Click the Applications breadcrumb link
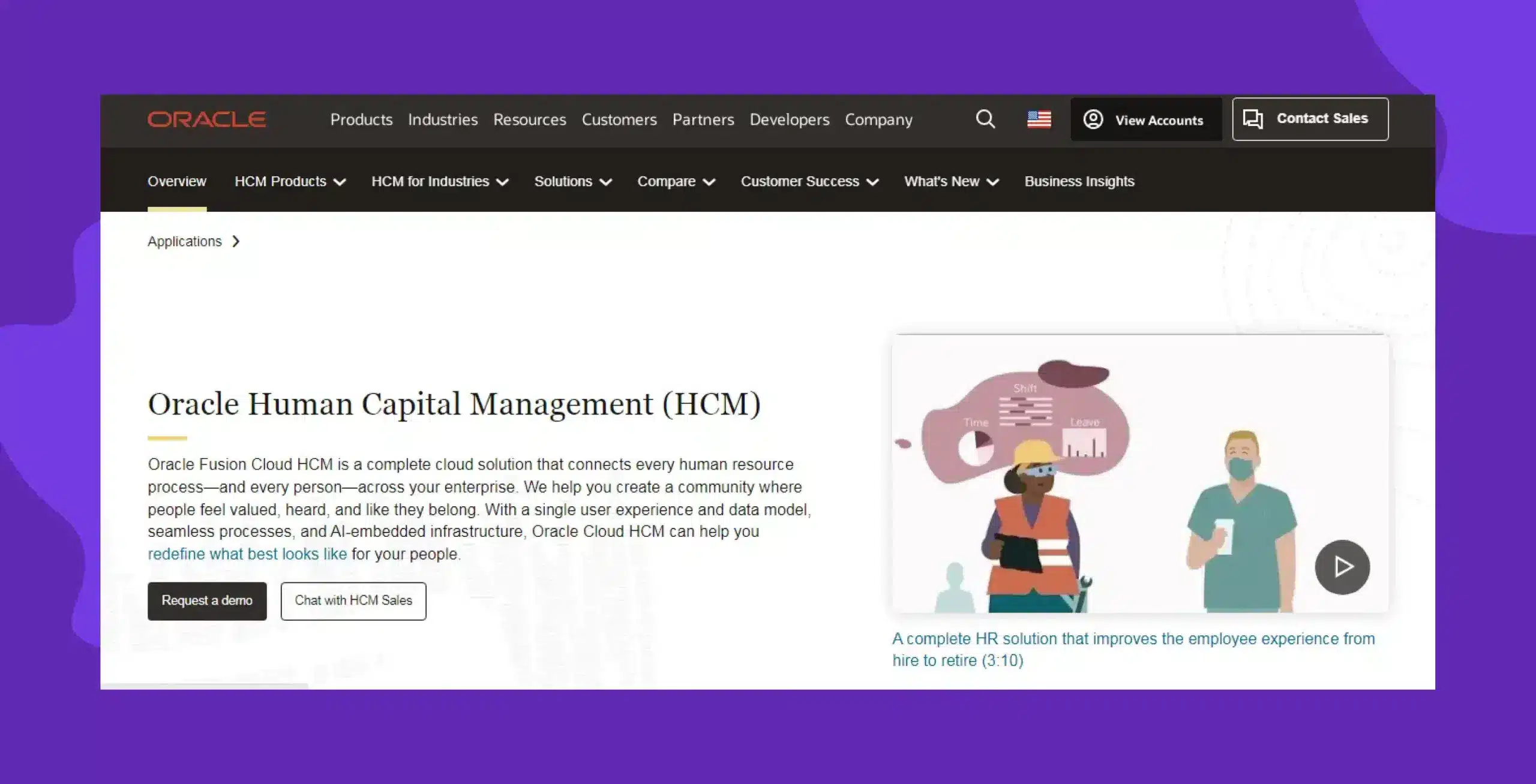This screenshot has width=1536, height=784. click(x=185, y=241)
